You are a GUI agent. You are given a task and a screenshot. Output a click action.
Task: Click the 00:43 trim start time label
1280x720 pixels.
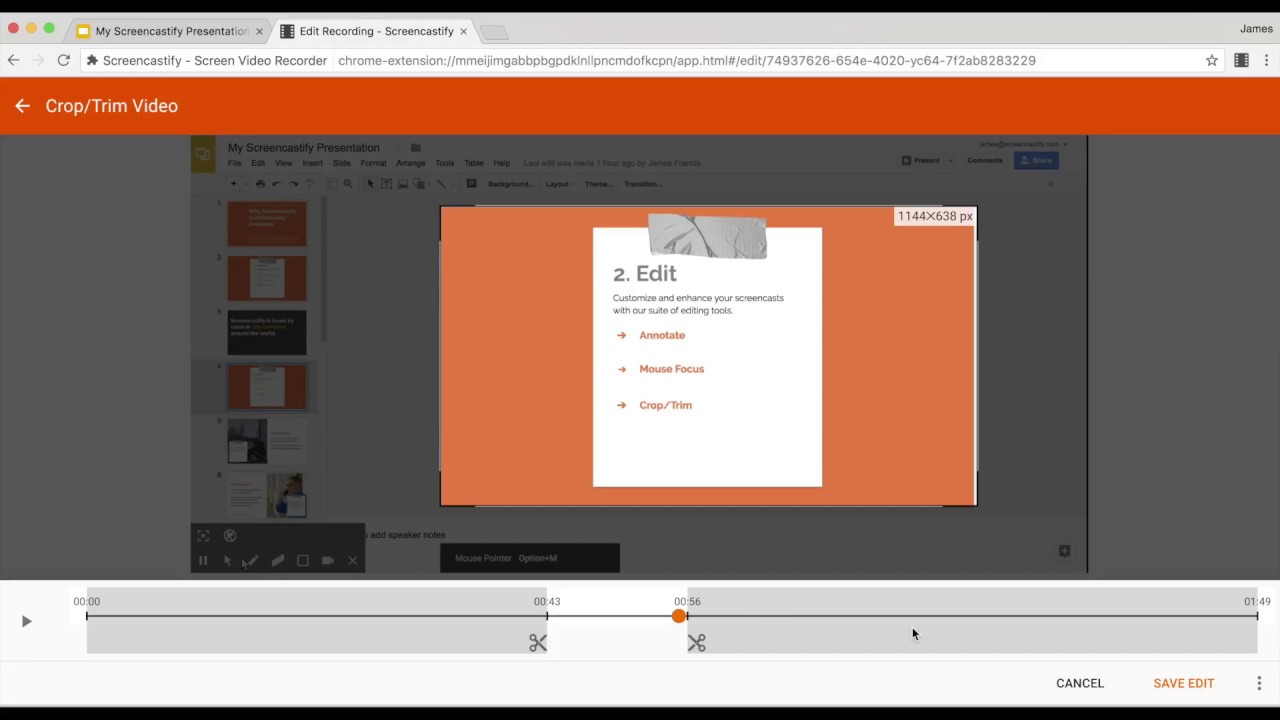pyautogui.click(x=547, y=601)
